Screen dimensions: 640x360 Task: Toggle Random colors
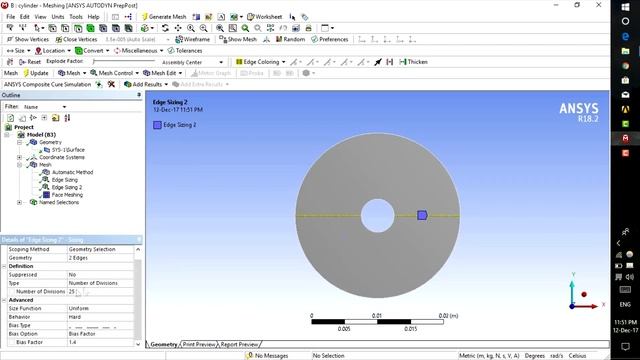pos(290,39)
